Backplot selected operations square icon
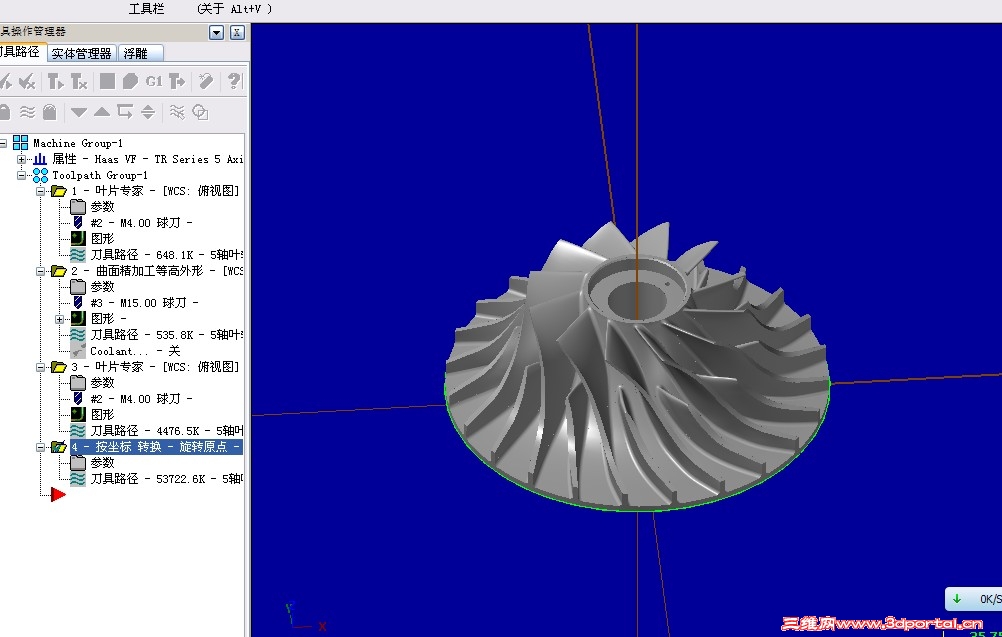This screenshot has height=637, width=1002. 107,81
